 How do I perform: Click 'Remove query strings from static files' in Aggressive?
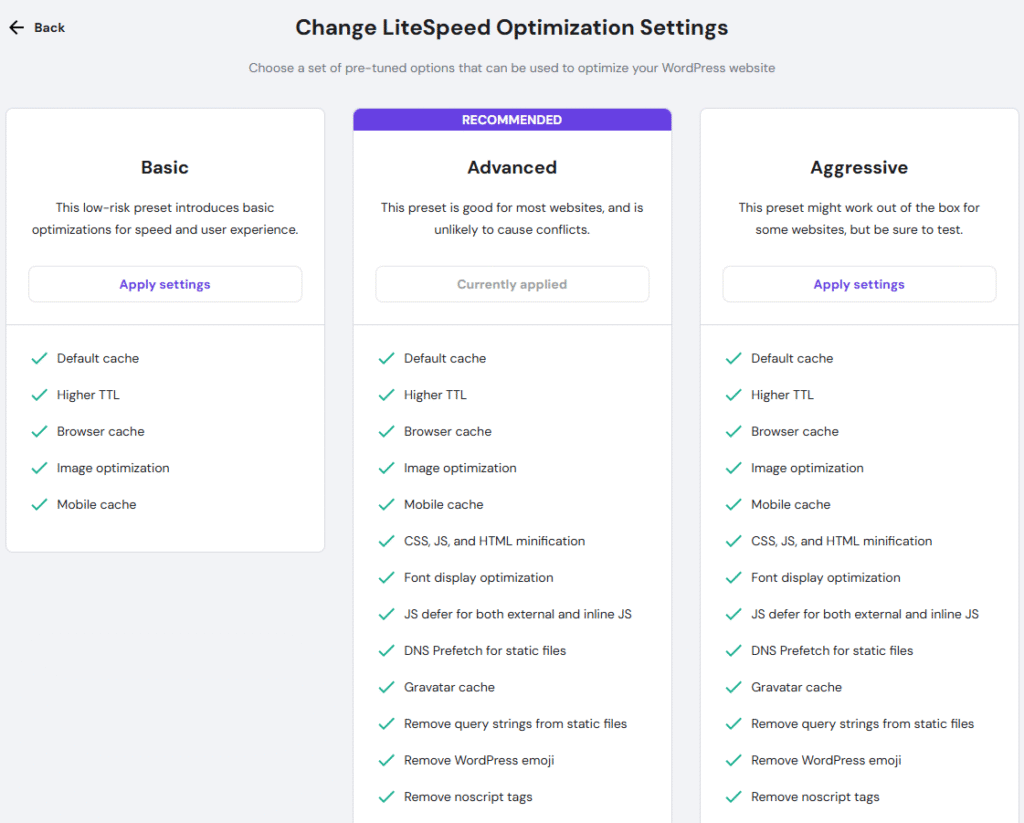[x=862, y=724]
